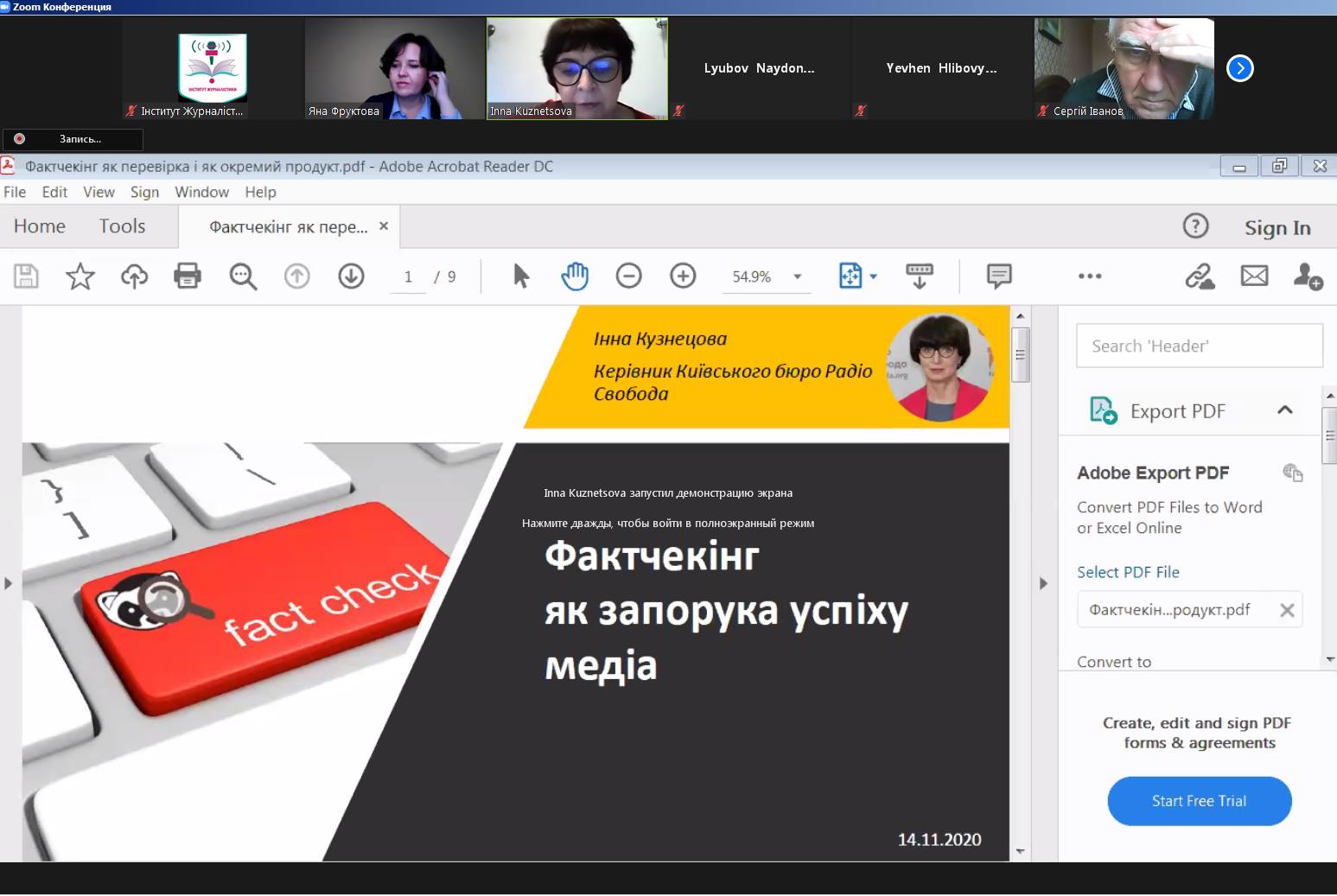This screenshot has width=1337, height=896.
Task: Select the Hand pan tool
Action: pos(575,276)
